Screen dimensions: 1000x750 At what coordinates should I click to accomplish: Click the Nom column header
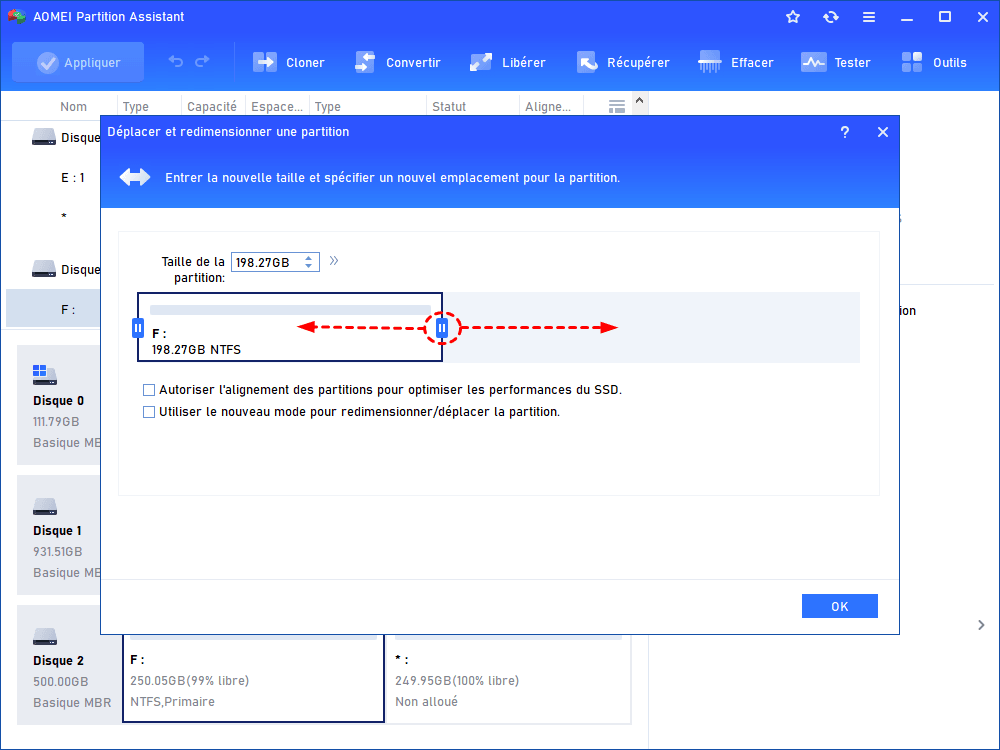(x=73, y=107)
